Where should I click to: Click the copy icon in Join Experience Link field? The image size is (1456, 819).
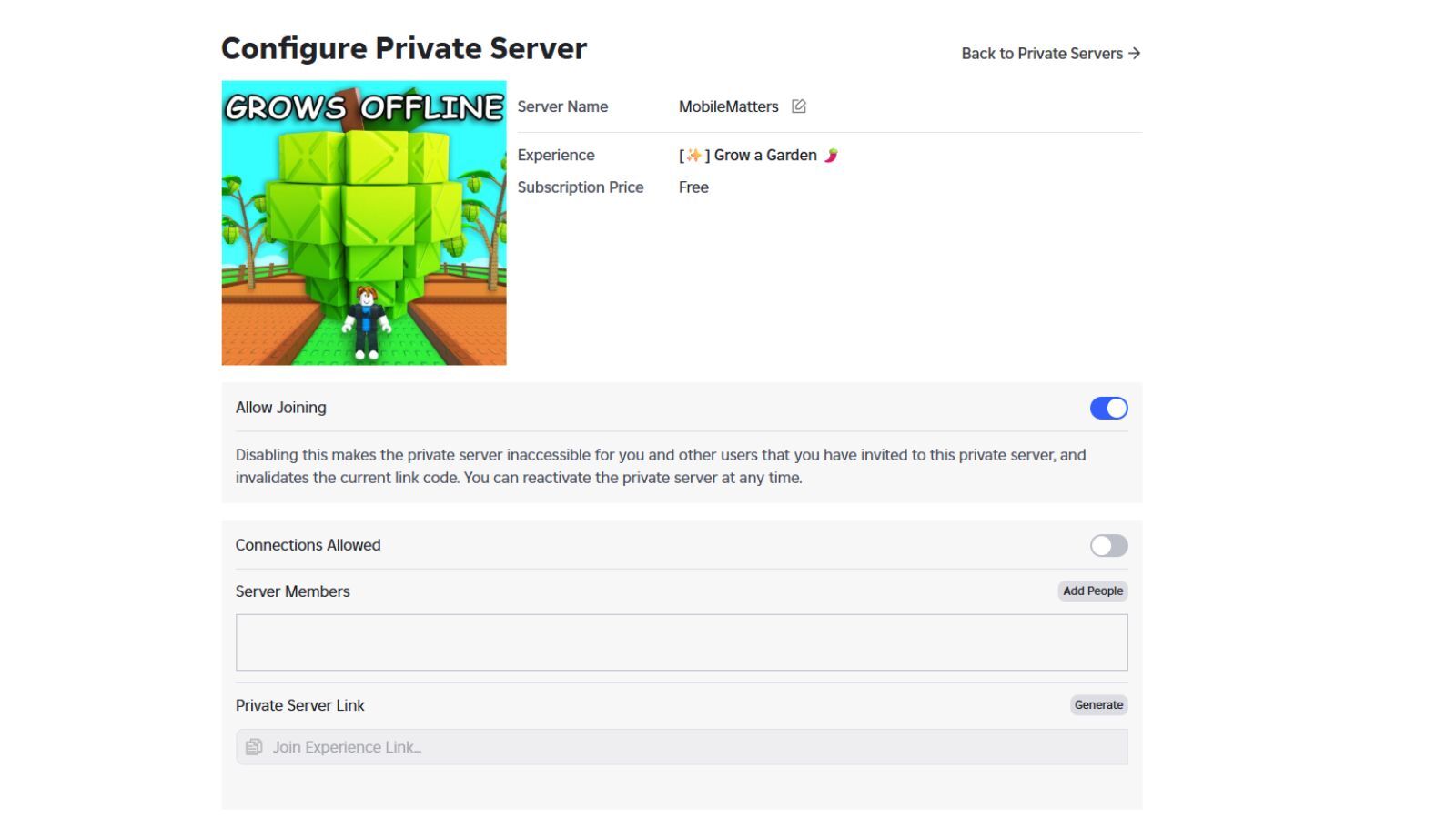pos(254,747)
